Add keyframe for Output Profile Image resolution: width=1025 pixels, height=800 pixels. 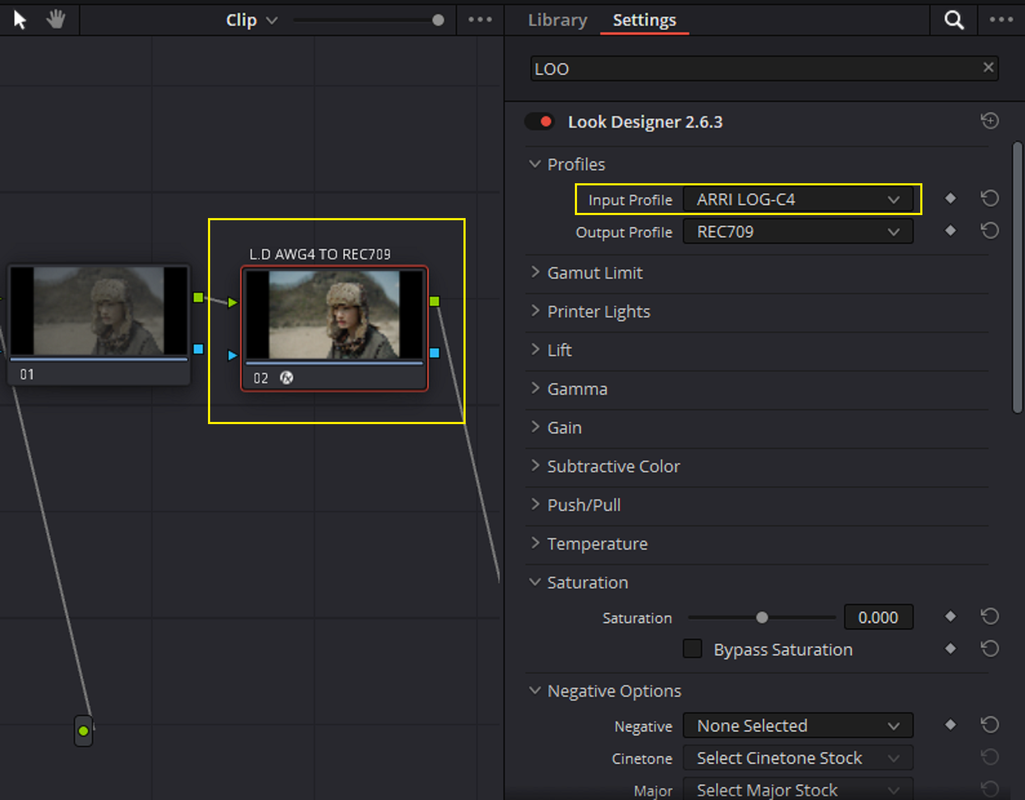(950, 231)
